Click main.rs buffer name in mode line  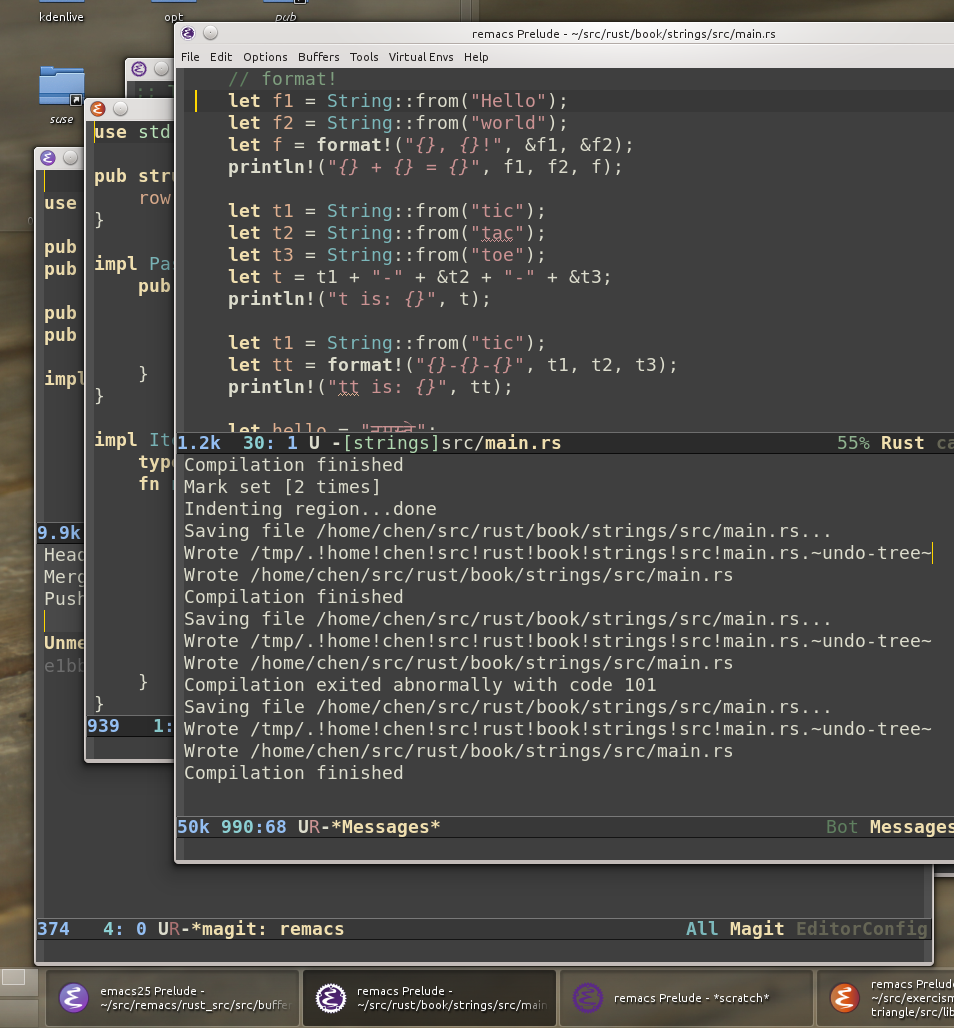point(523,443)
